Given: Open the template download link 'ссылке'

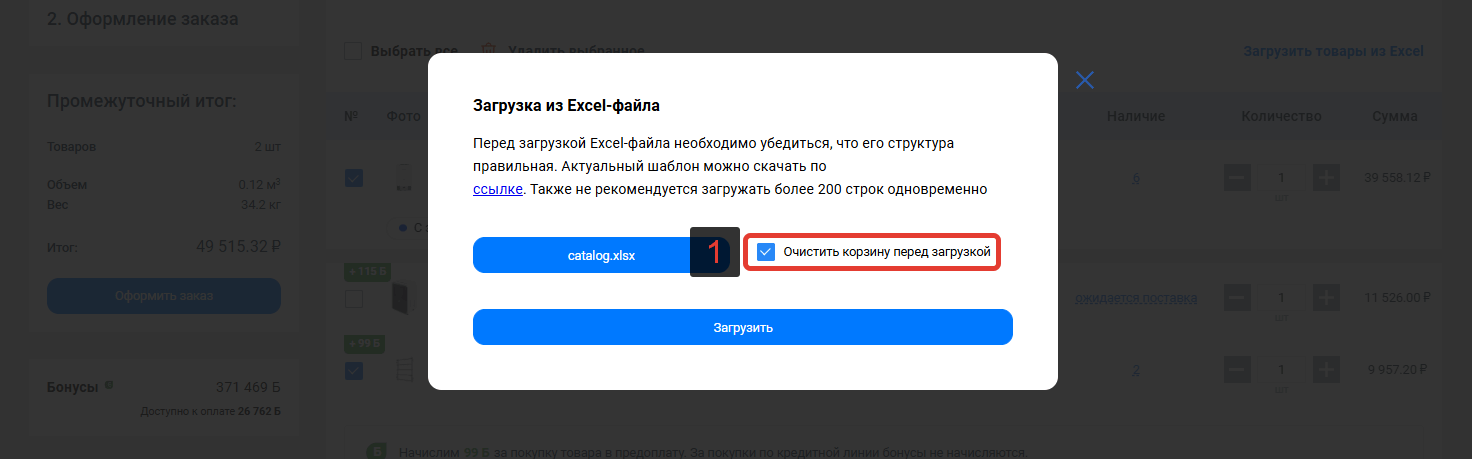Looking at the screenshot, I should (497, 189).
